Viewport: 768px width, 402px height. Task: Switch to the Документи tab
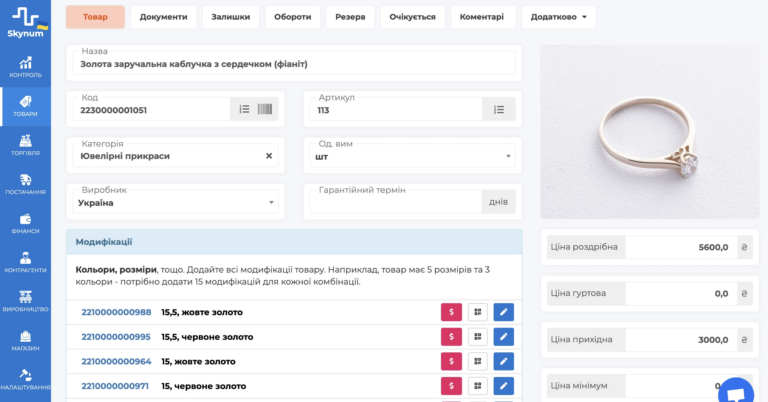(163, 17)
